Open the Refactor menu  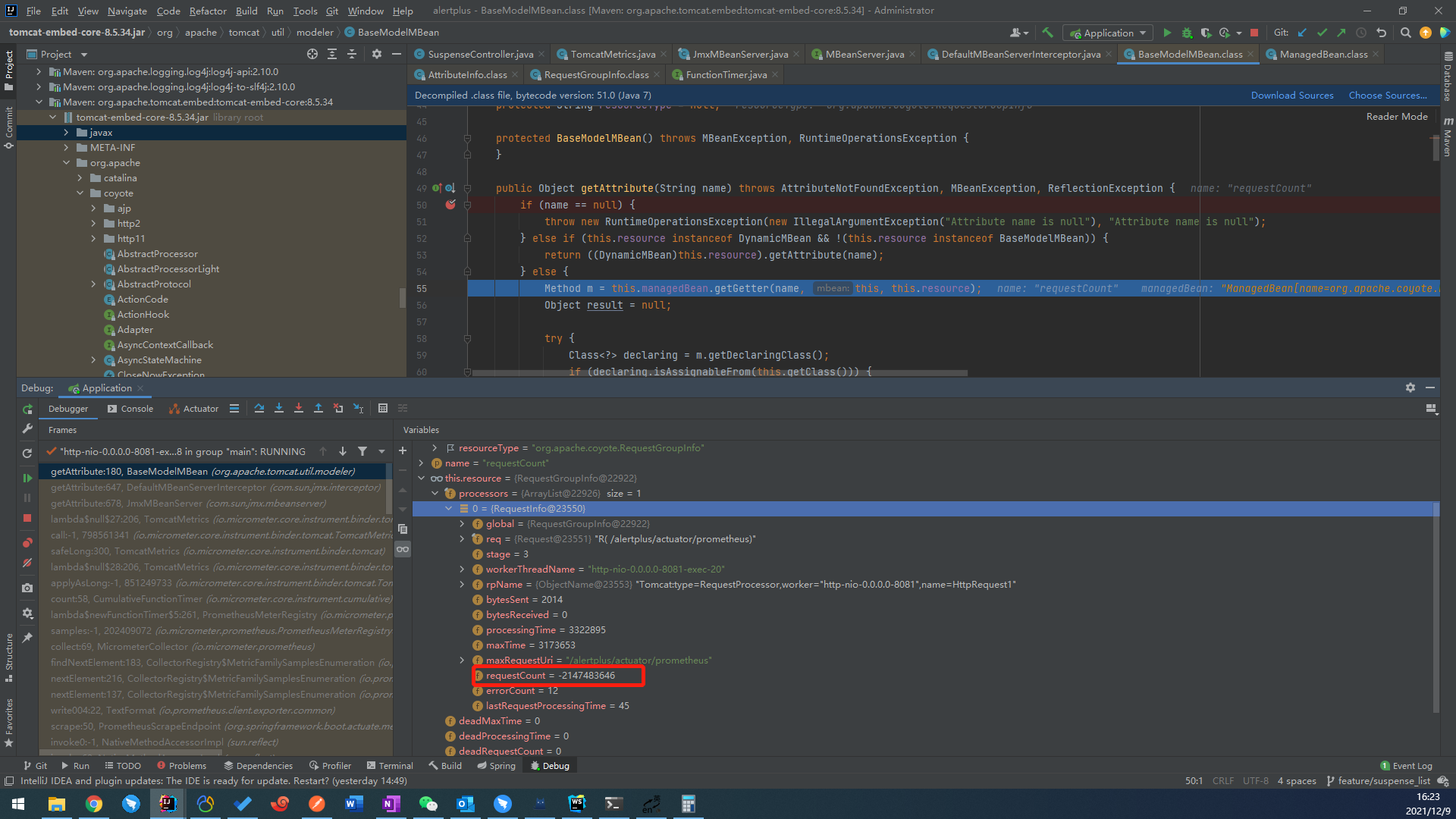tap(207, 11)
